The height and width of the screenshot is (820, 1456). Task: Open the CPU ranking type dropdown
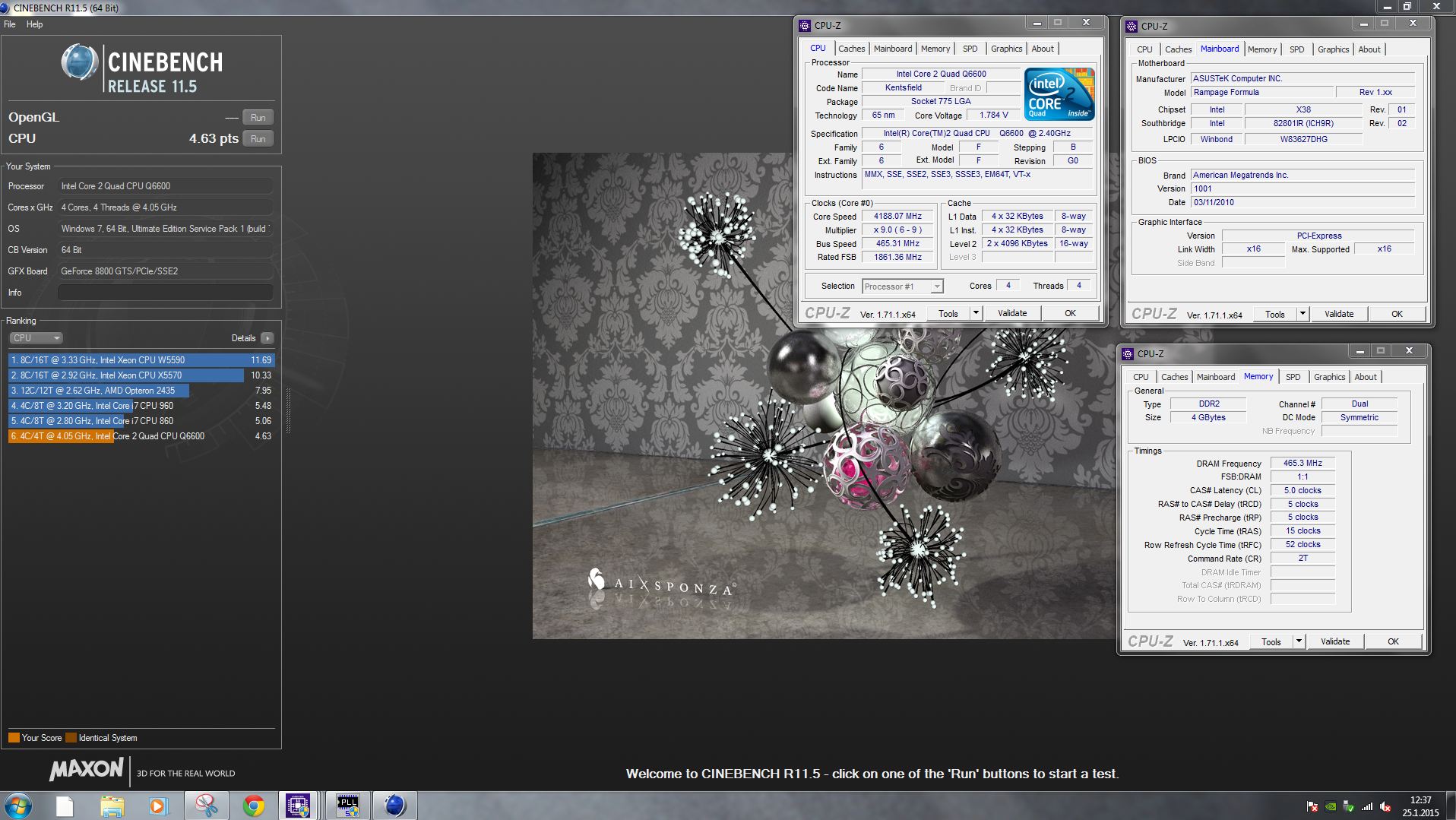coord(36,338)
